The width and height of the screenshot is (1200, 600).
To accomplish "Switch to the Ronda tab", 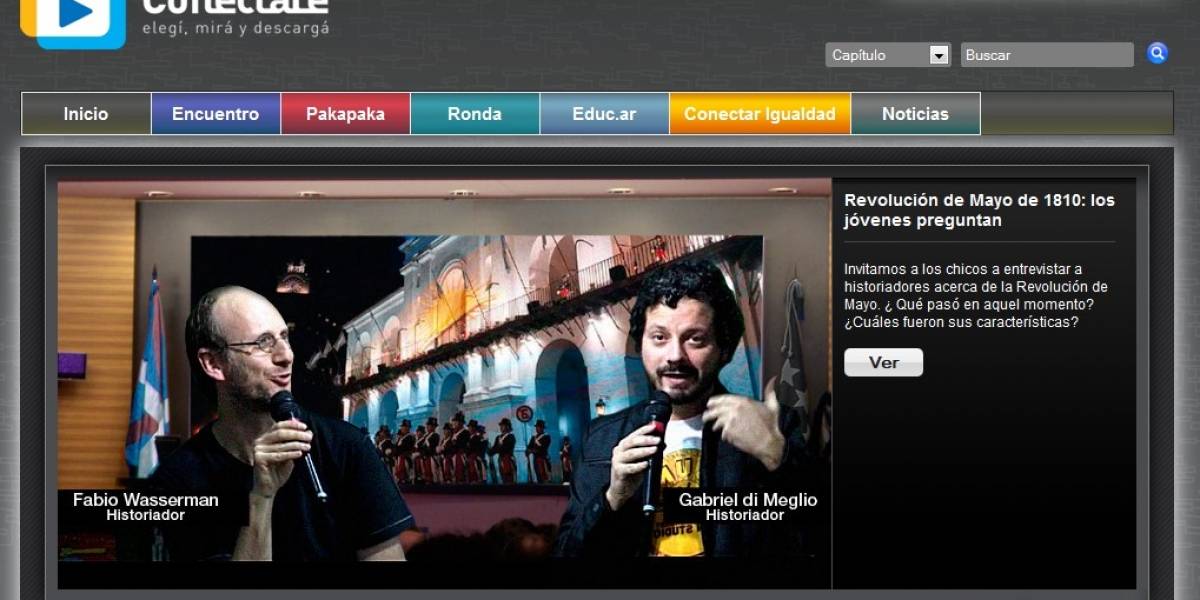I will [475, 114].
